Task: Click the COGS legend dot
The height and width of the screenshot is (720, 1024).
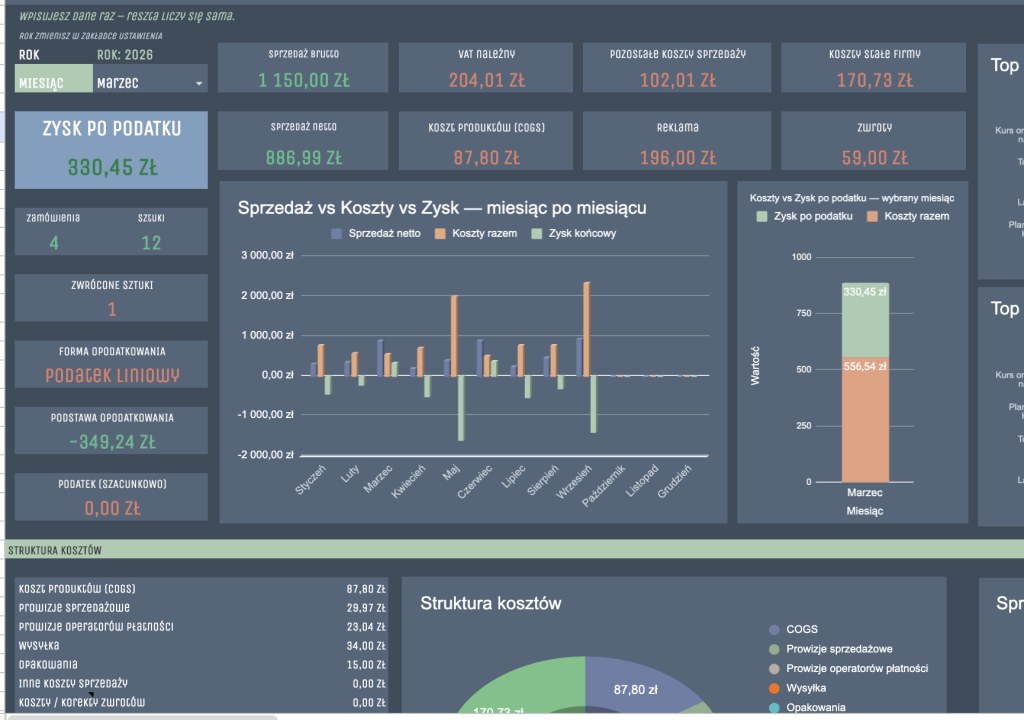Action: point(774,630)
